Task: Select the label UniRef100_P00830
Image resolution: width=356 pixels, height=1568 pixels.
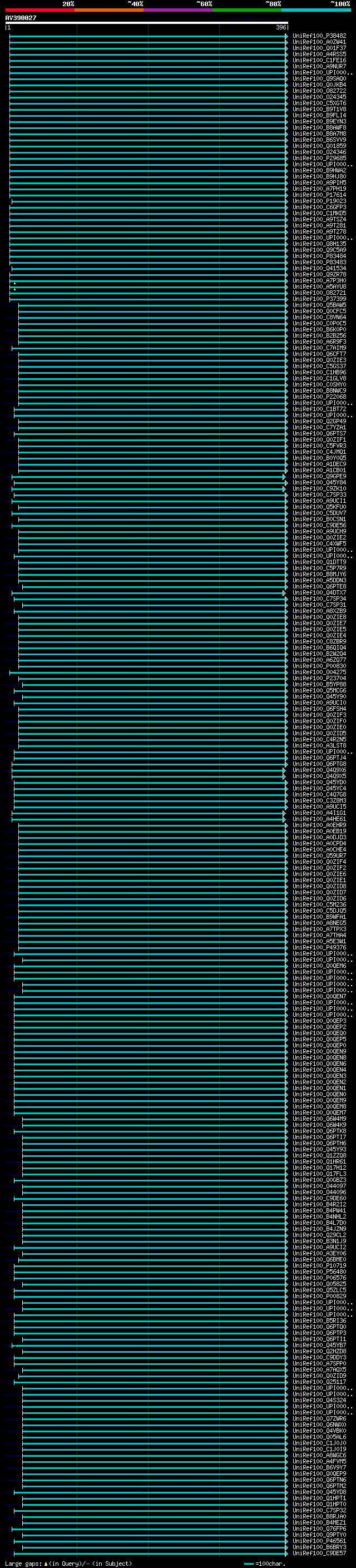Action: 319,666
